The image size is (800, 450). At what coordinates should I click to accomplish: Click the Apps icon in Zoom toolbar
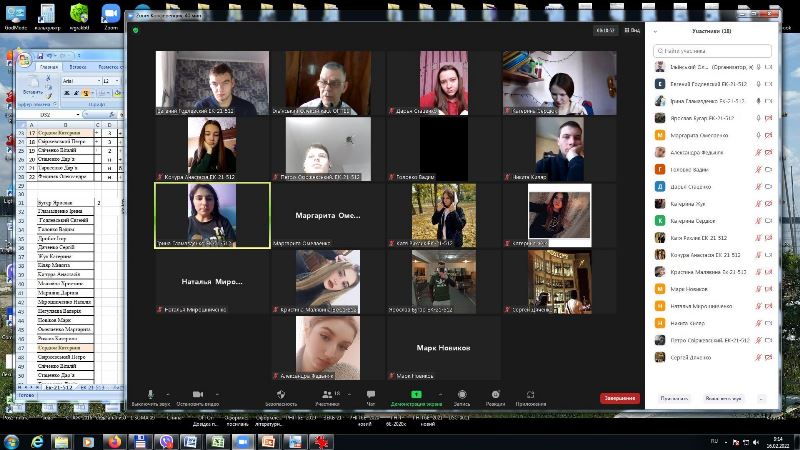click(x=530, y=394)
